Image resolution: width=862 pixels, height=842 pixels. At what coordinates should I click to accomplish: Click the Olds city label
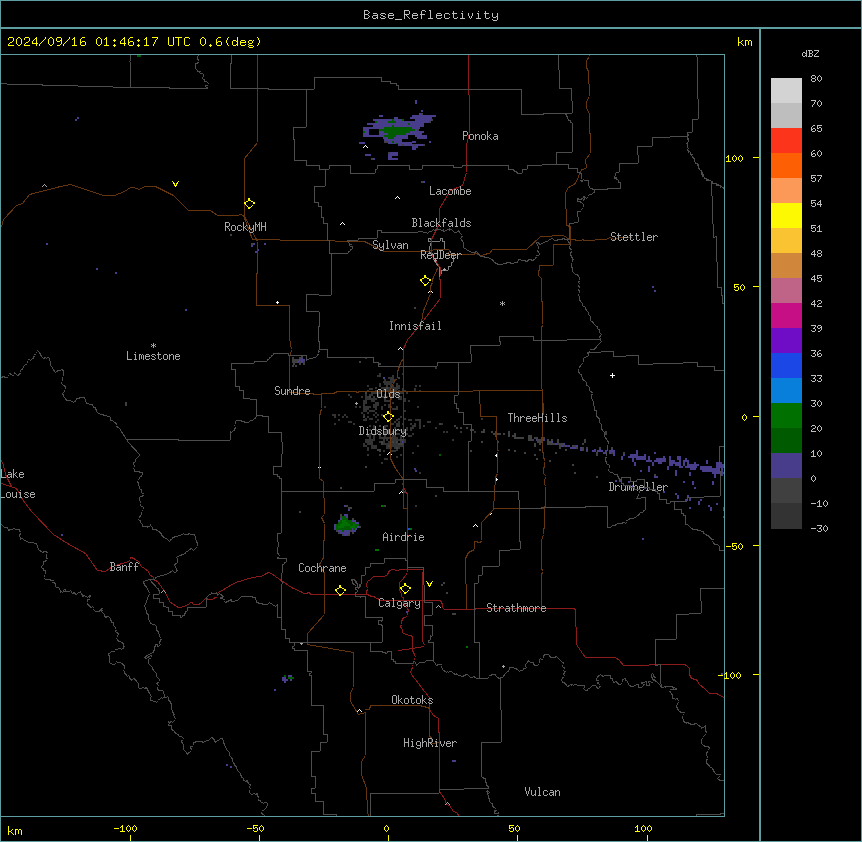click(388, 394)
